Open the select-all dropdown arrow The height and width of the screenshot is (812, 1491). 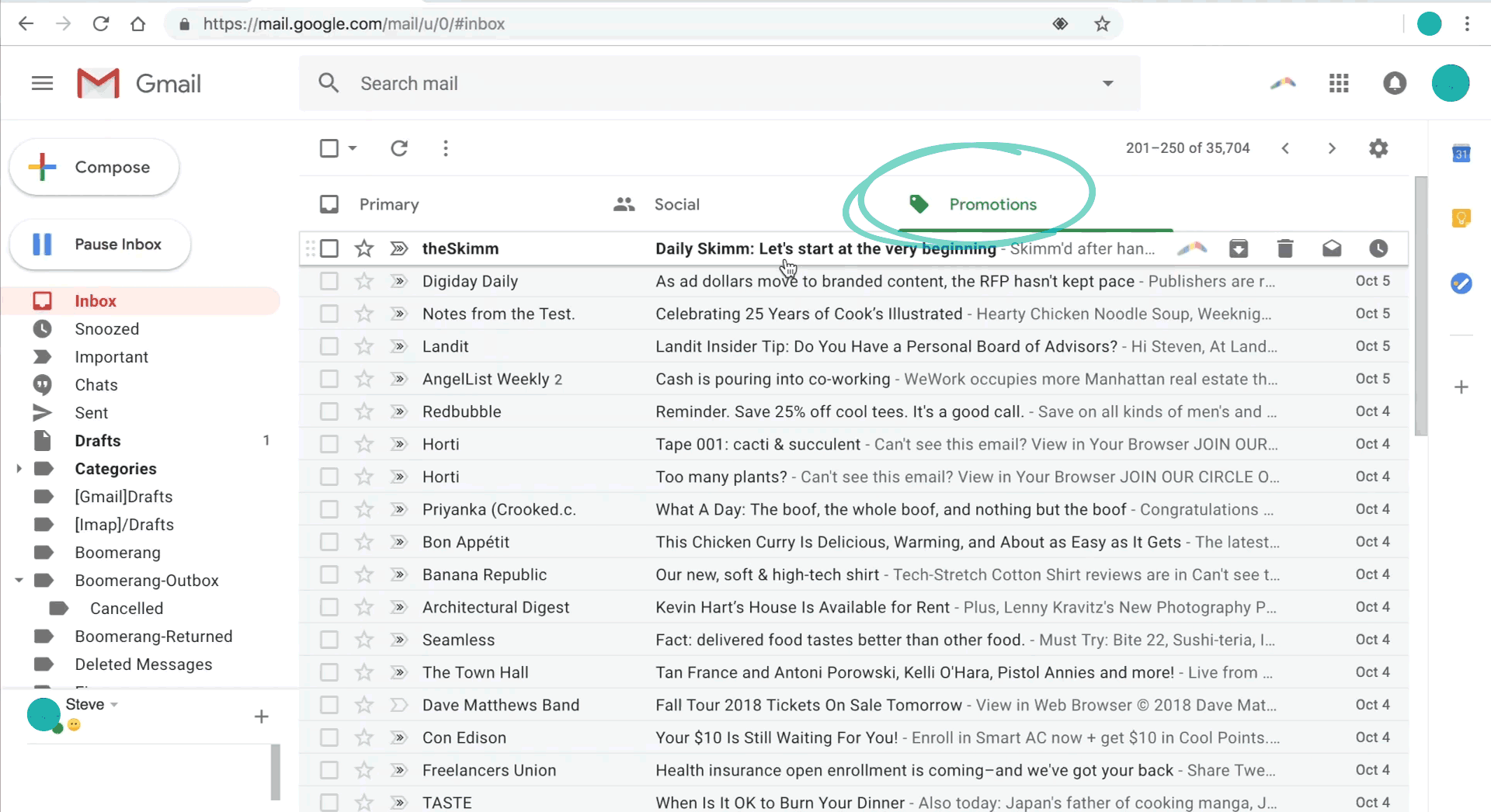click(x=352, y=148)
